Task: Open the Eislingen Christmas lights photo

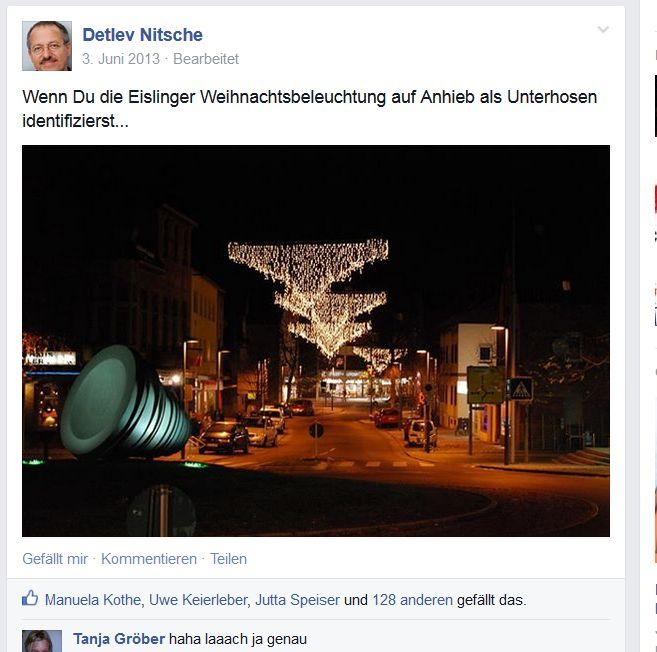Action: pyautogui.click(x=316, y=341)
